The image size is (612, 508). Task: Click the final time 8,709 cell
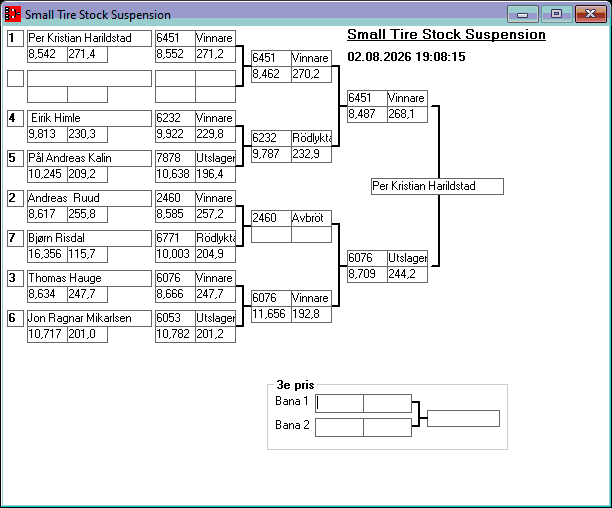367,274
